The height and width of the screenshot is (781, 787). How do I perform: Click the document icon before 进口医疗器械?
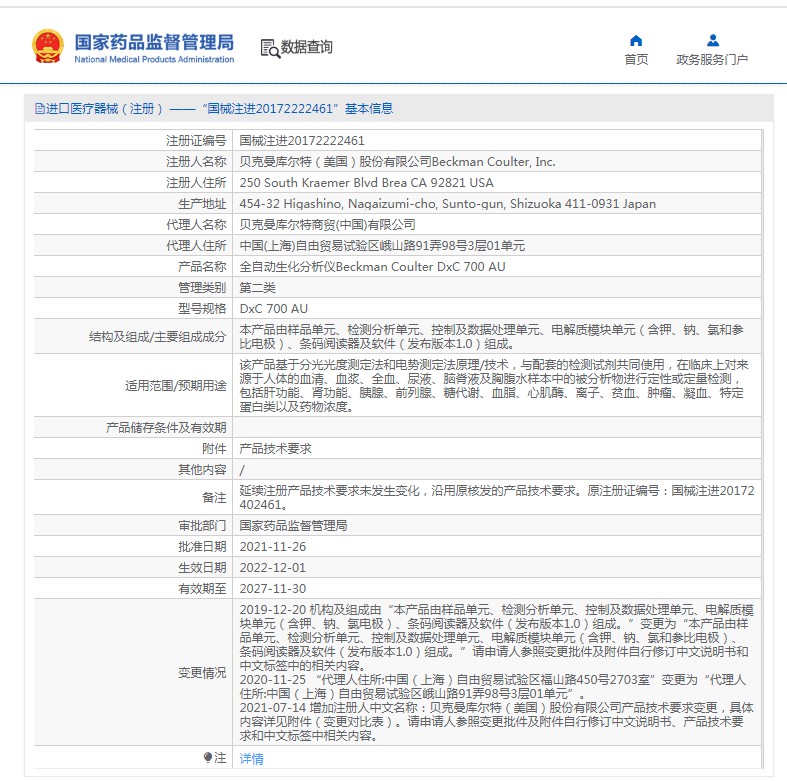40,108
